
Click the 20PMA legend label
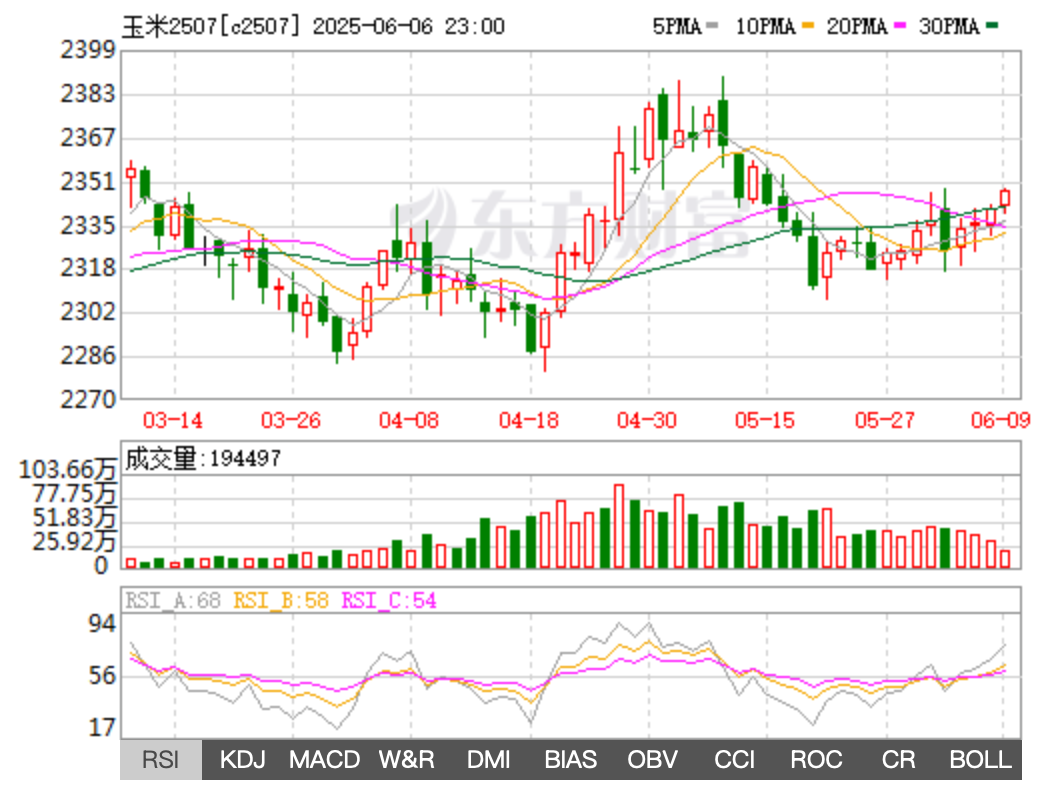pyautogui.click(x=856, y=27)
